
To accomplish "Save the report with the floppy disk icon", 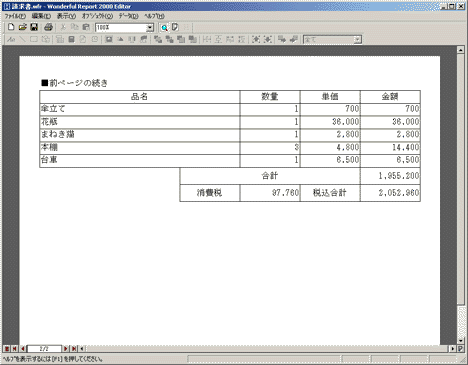I will point(34,27).
